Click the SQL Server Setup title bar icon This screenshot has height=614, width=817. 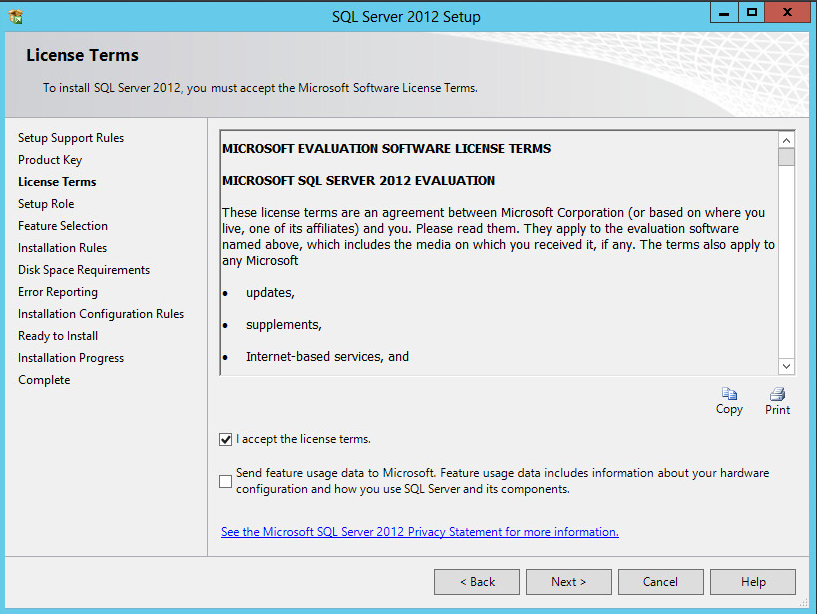pos(16,17)
